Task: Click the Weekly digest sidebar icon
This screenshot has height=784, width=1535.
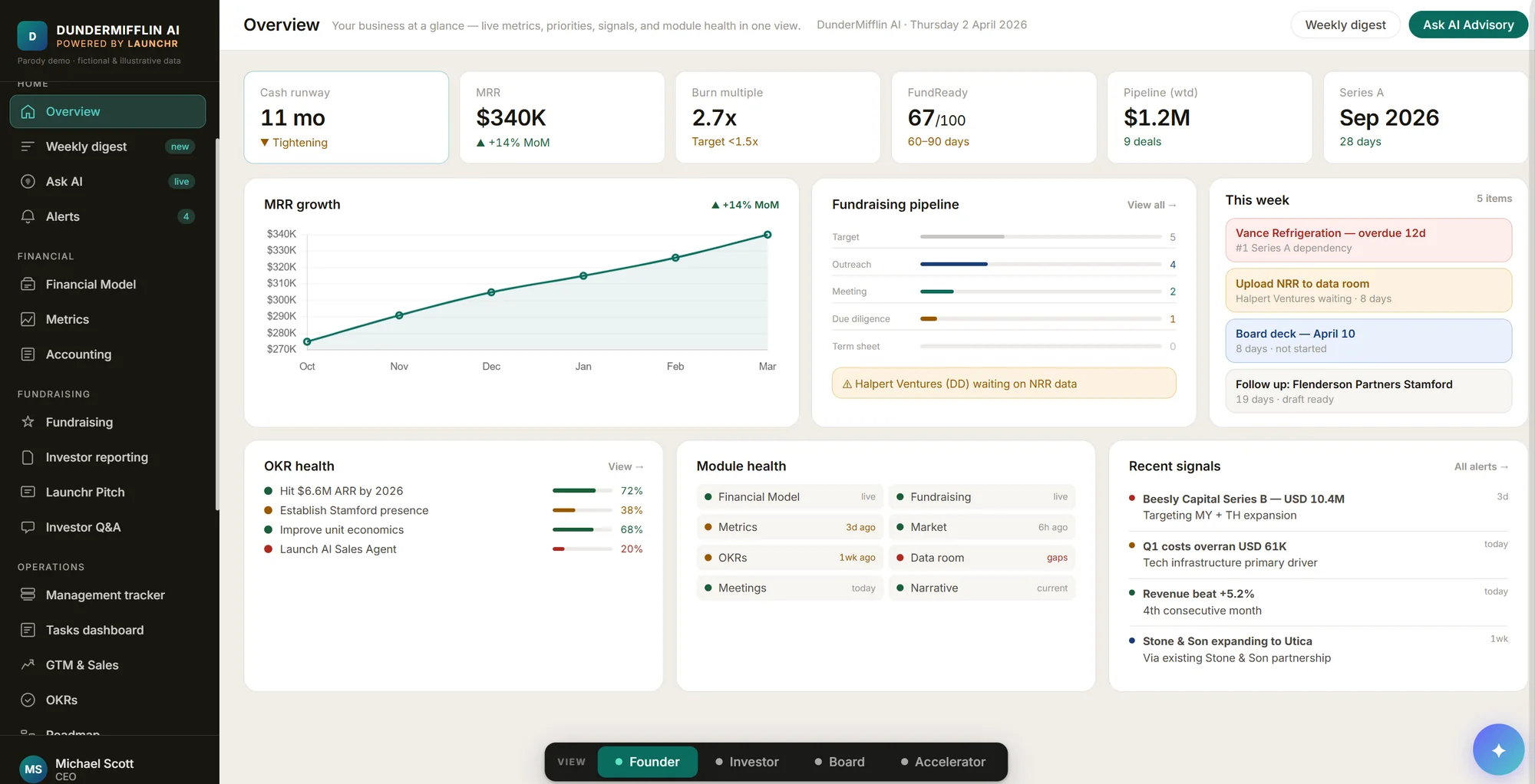Action: pyautogui.click(x=28, y=147)
